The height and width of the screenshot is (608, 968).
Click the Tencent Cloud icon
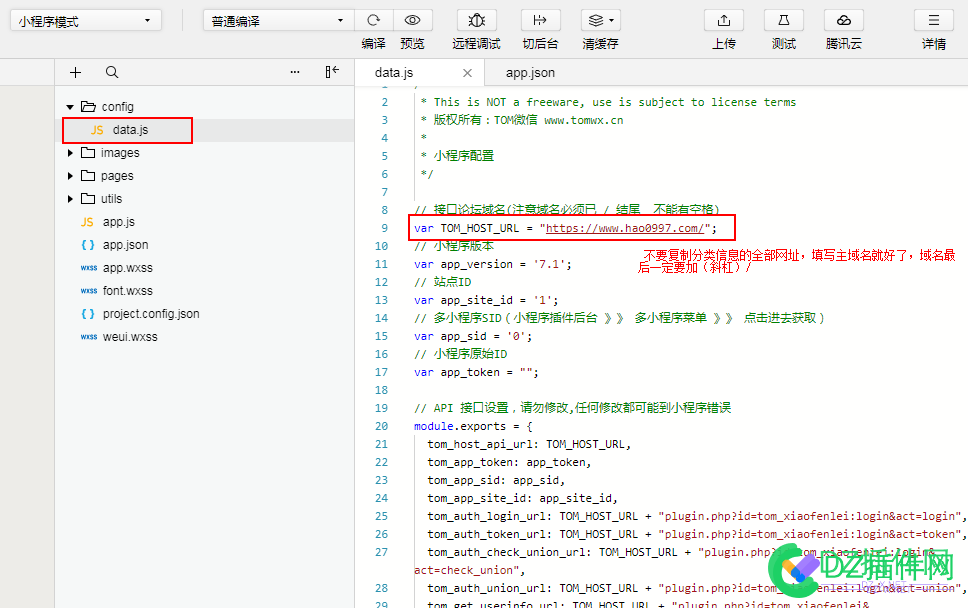844,20
